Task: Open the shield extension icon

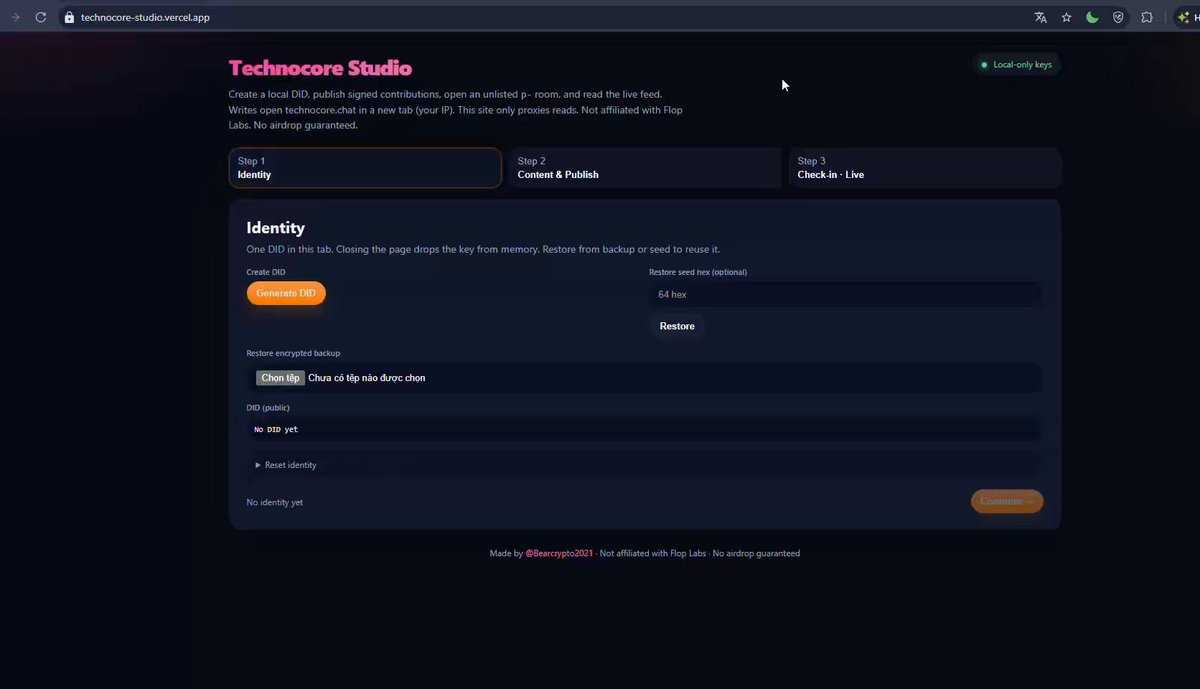Action: pos(1119,17)
